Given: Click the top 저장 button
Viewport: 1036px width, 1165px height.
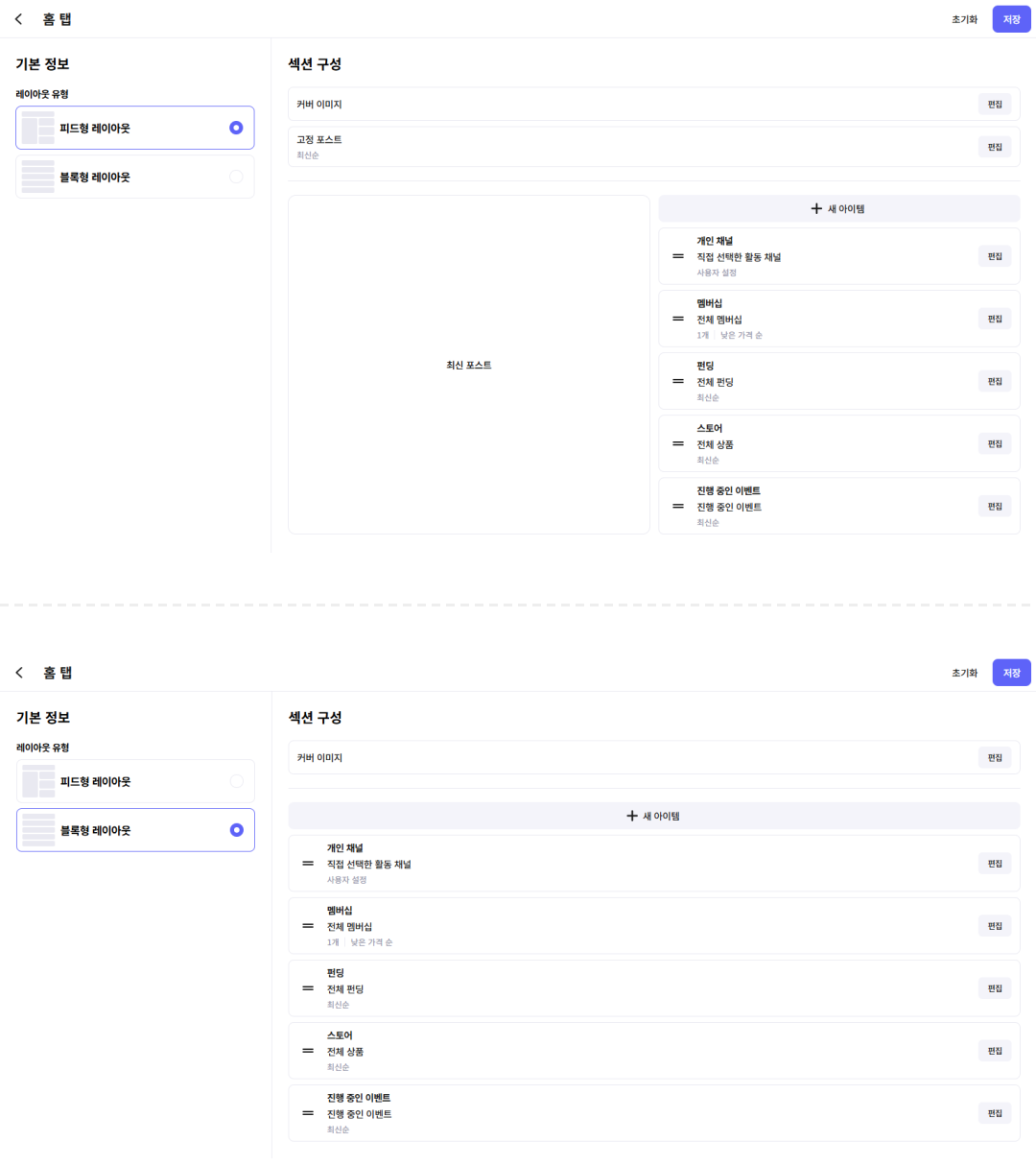Looking at the screenshot, I should pyautogui.click(x=1012, y=19).
